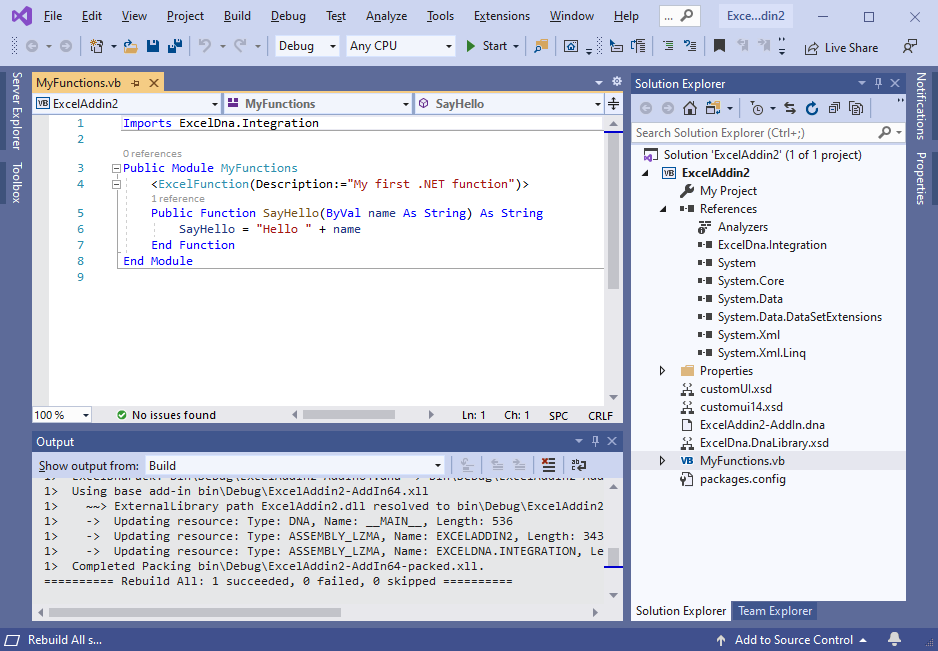Click the Send Feedback icon
This screenshot has width=938, height=651.
pyautogui.click(x=910, y=47)
